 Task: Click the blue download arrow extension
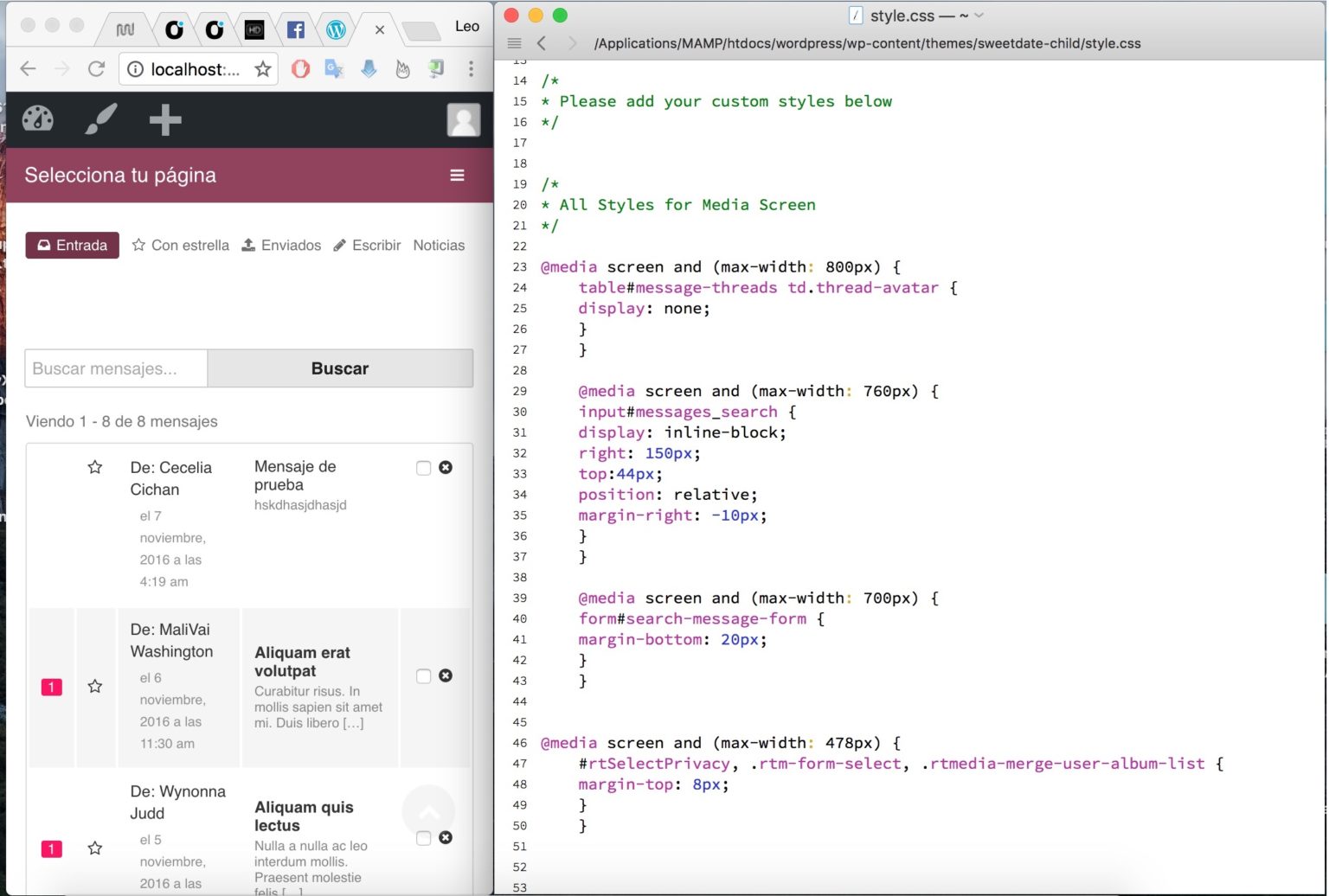369,69
